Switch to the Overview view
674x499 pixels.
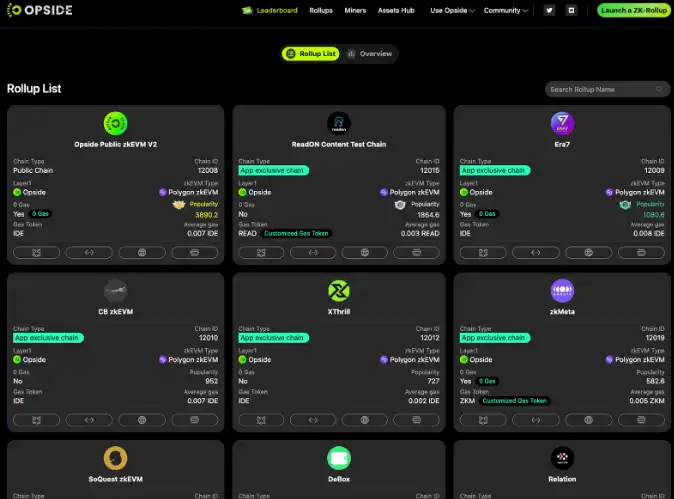(370, 54)
